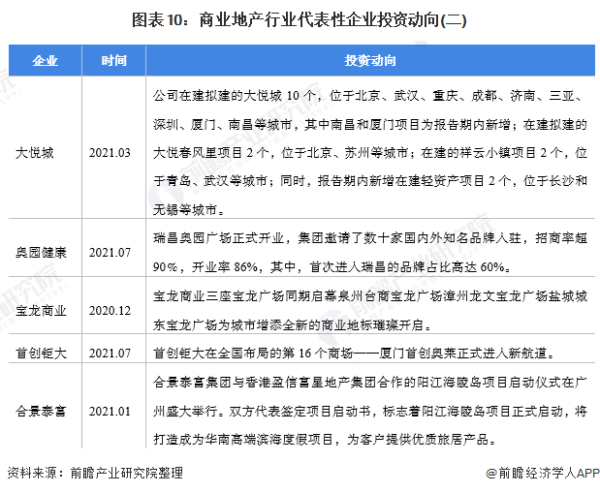600x493 pixels.
Task: Select the 企业 column header
Action: [x=44, y=60]
